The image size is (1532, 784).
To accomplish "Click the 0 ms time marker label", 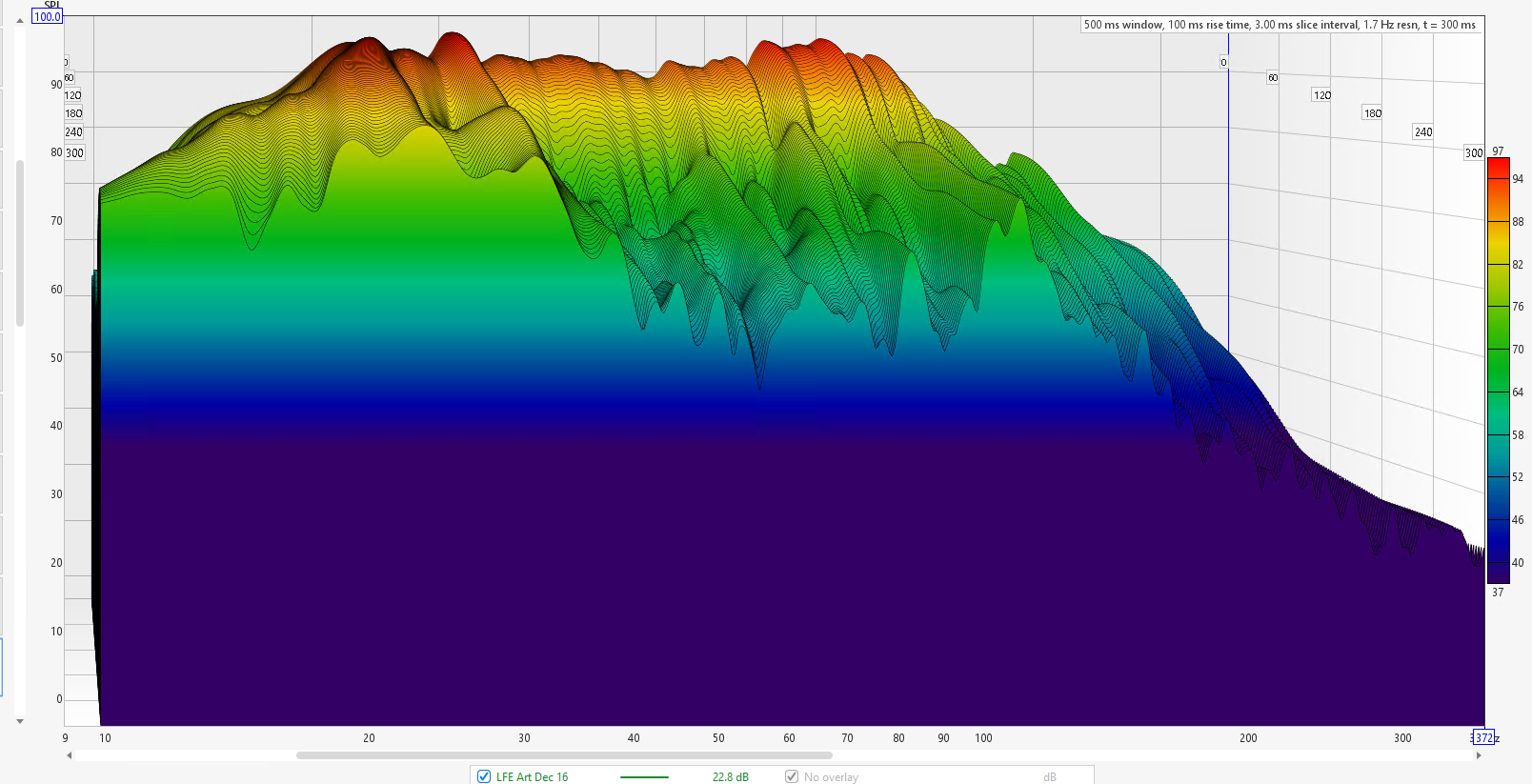I will (1223, 62).
